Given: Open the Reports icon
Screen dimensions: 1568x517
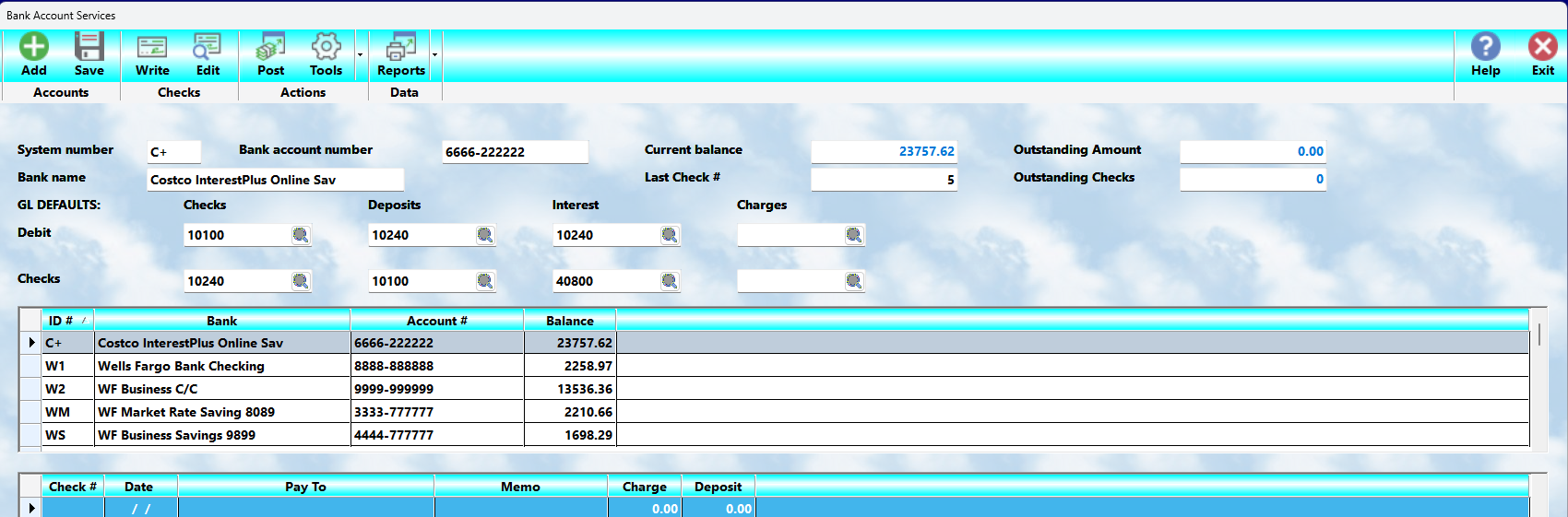Looking at the screenshot, I should (x=401, y=46).
